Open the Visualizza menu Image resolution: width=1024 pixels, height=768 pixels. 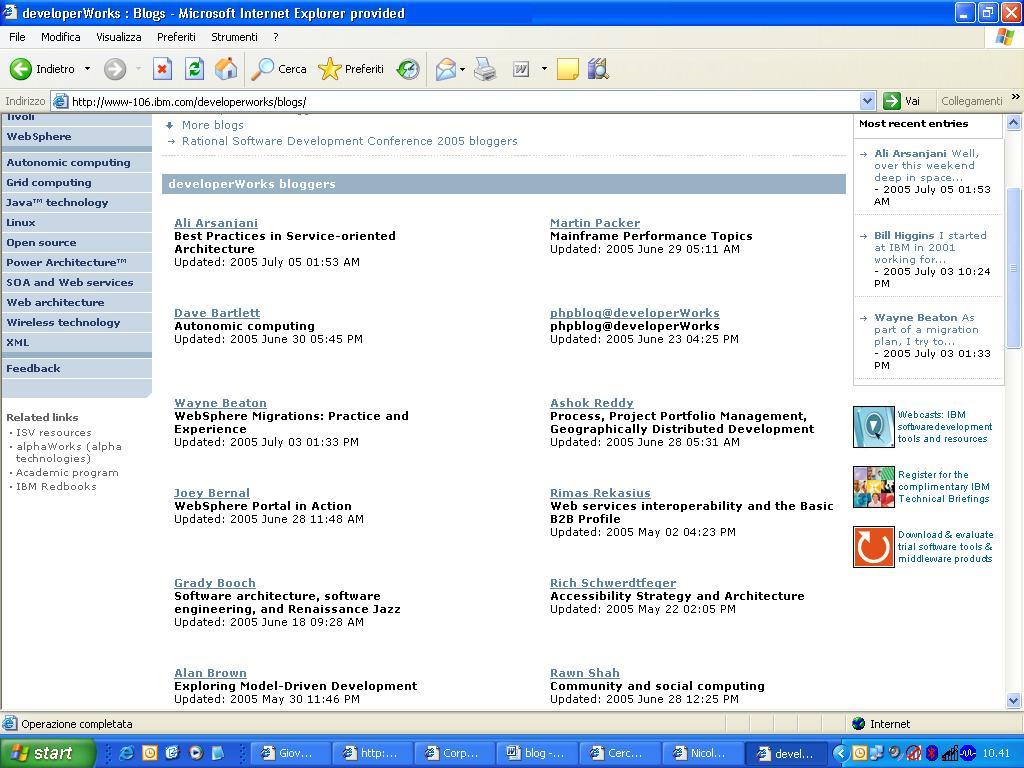[x=119, y=37]
